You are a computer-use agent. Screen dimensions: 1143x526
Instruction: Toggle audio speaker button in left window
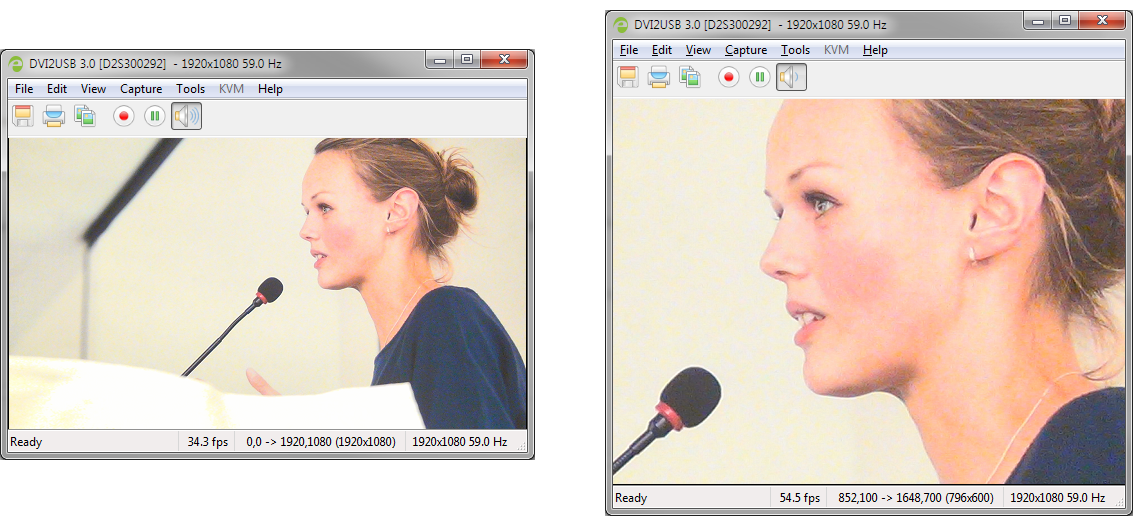tap(187, 116)
